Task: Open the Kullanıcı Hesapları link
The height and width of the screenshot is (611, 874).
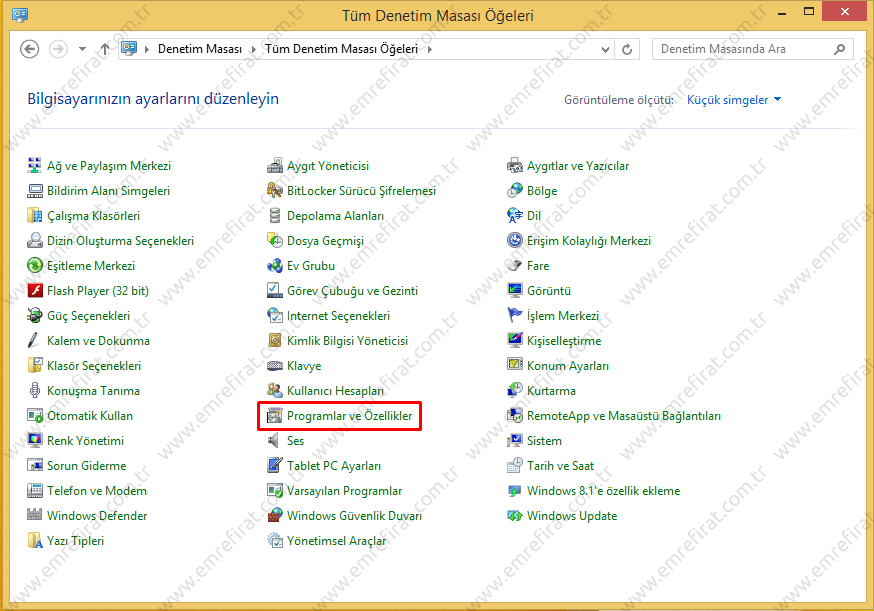Action: click(335, 391)
